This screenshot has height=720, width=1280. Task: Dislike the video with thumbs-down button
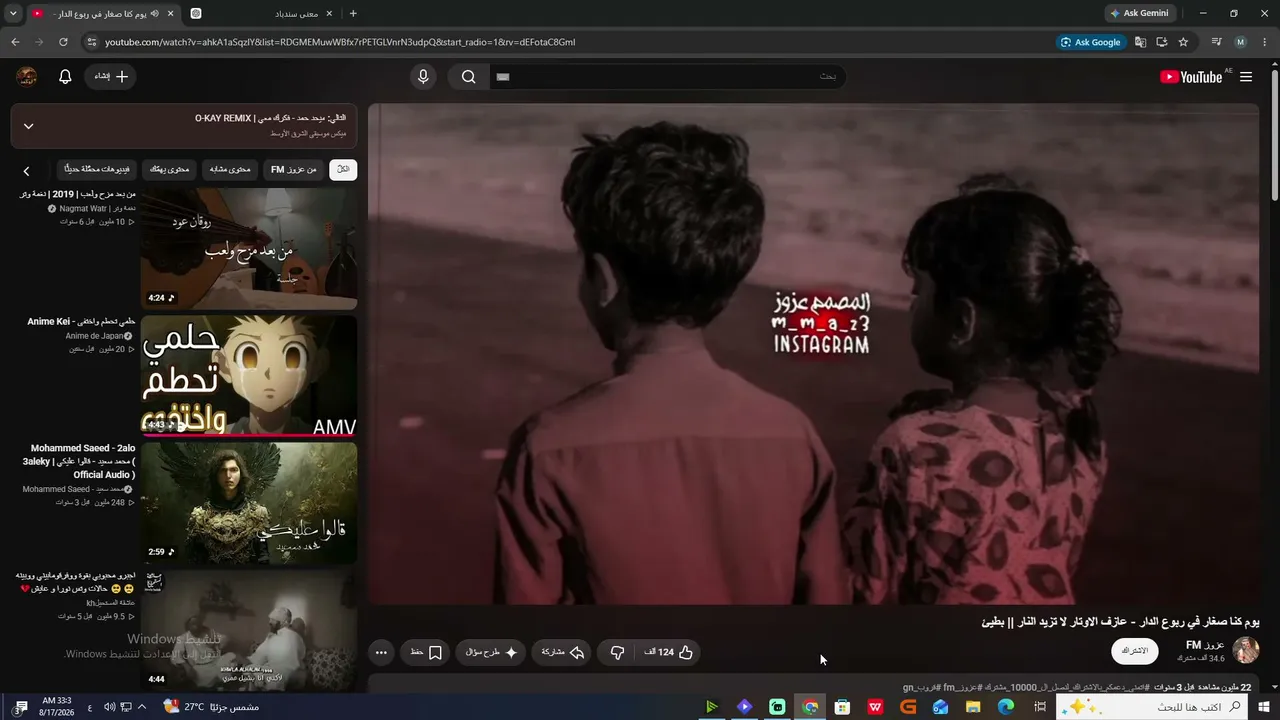617,652
